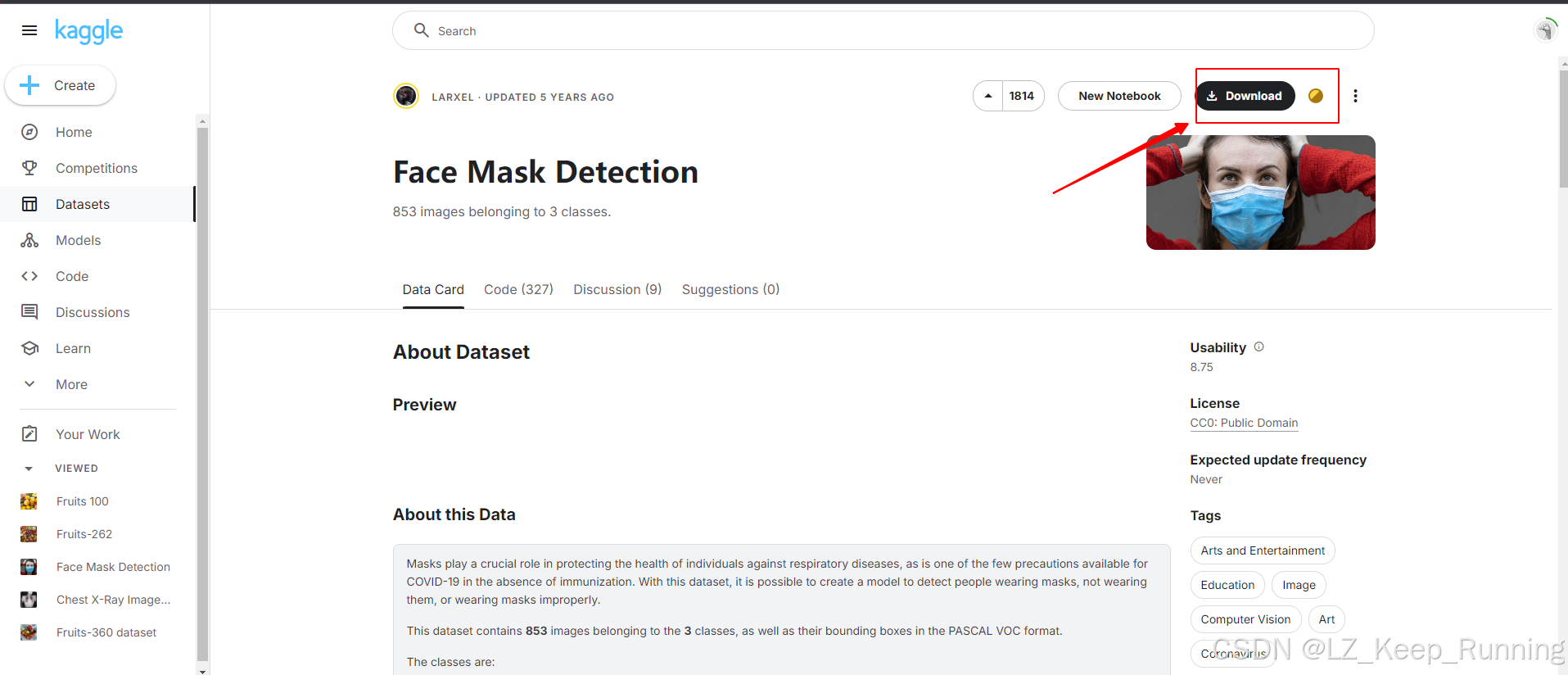Open Chest X-Ray Images viewed dataset
The width and height of the screenshot is (1568, 675).
point(113,600)
